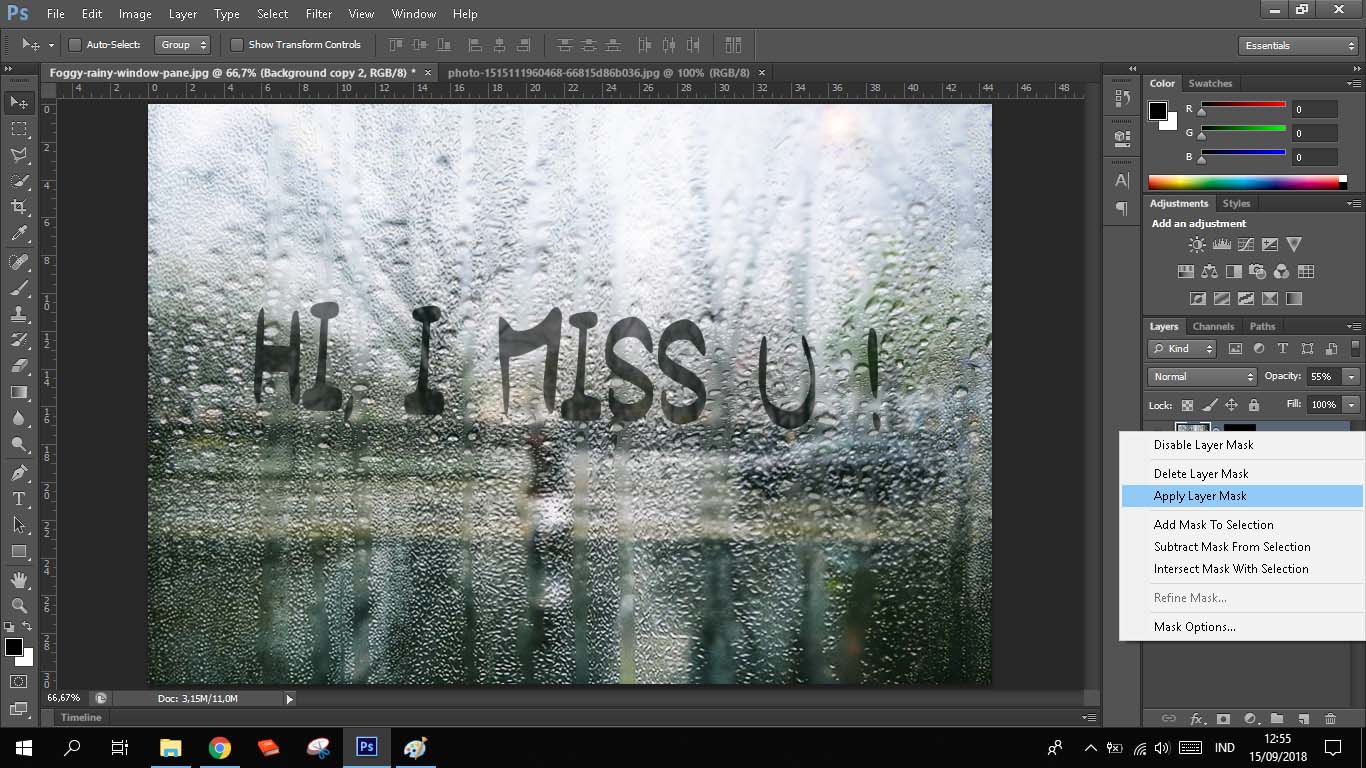Toggle the lock transparent pixels button
The height and width of the screenshot is (768, 1366).
click(x=1187, y=405)
